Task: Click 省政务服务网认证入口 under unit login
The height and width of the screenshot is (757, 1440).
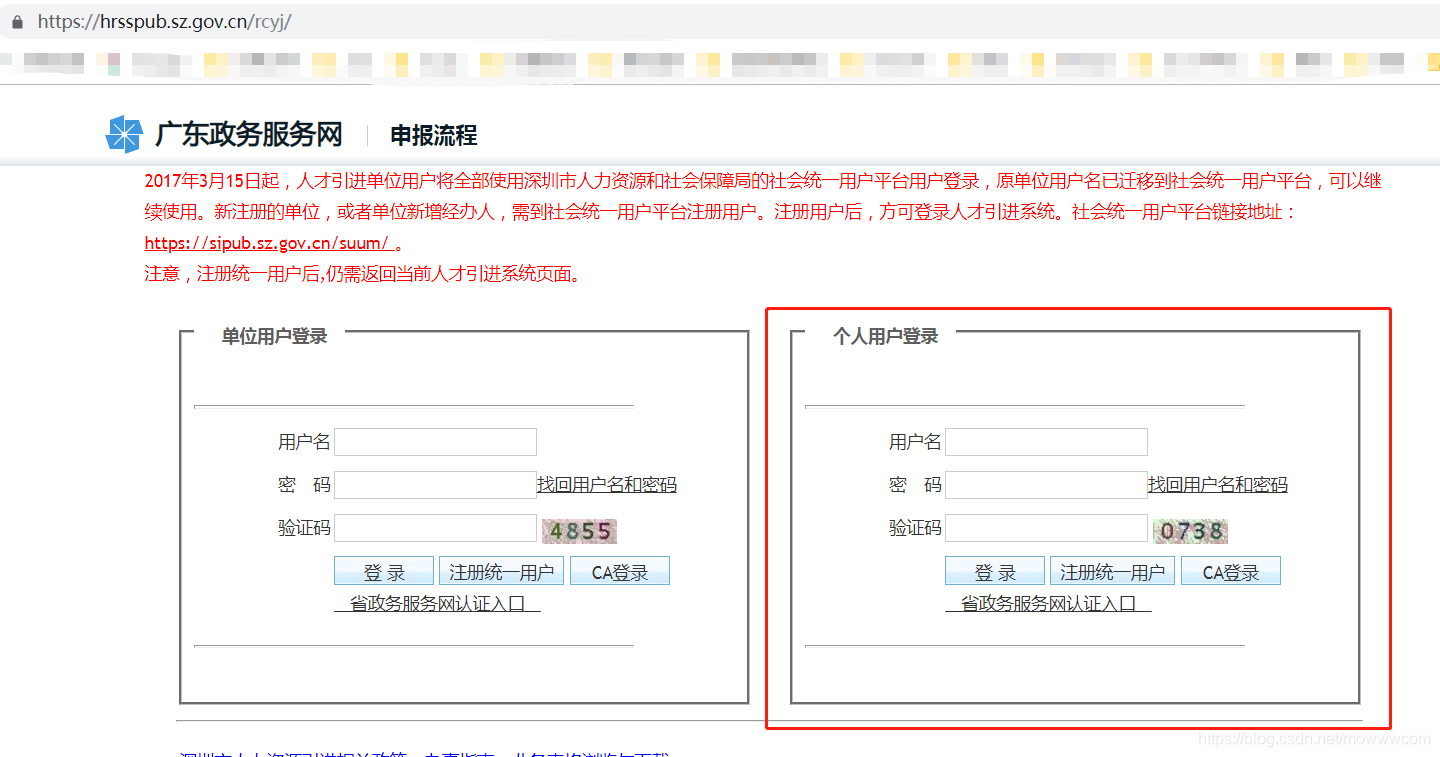Action: pos(437,604)
